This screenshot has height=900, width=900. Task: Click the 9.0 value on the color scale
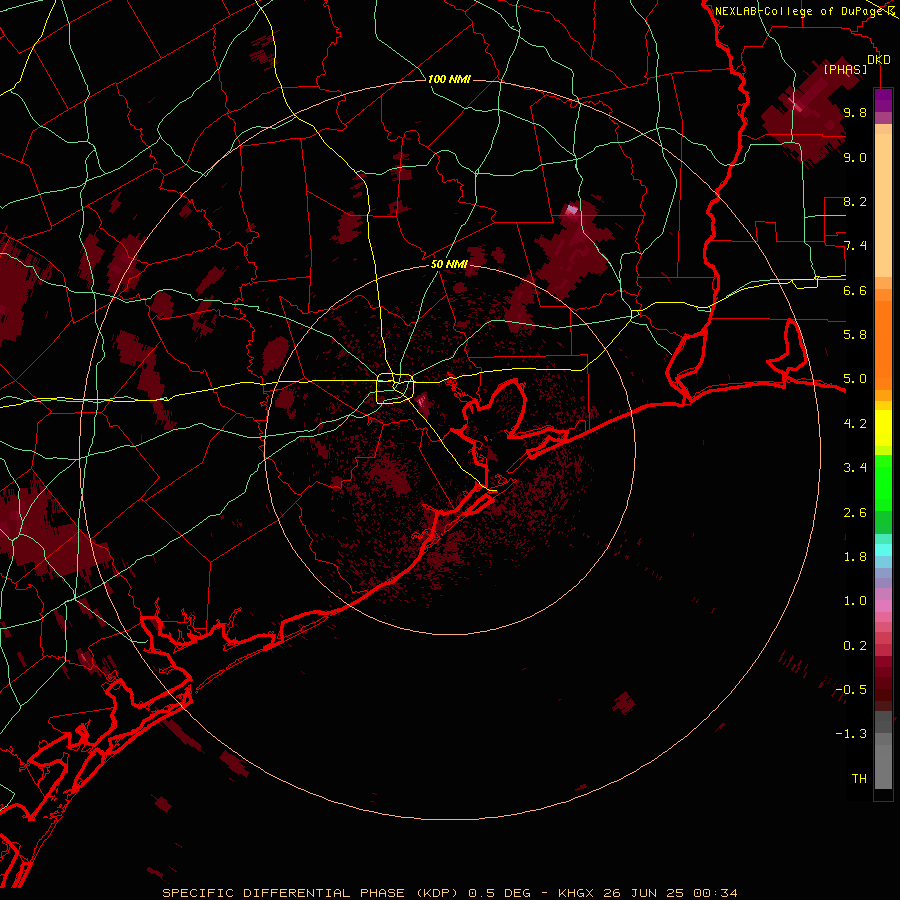855,157
